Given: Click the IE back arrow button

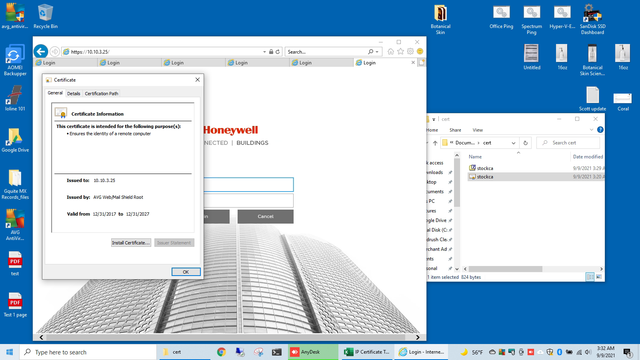Looking at the screenshot, I should coord(41,51).
